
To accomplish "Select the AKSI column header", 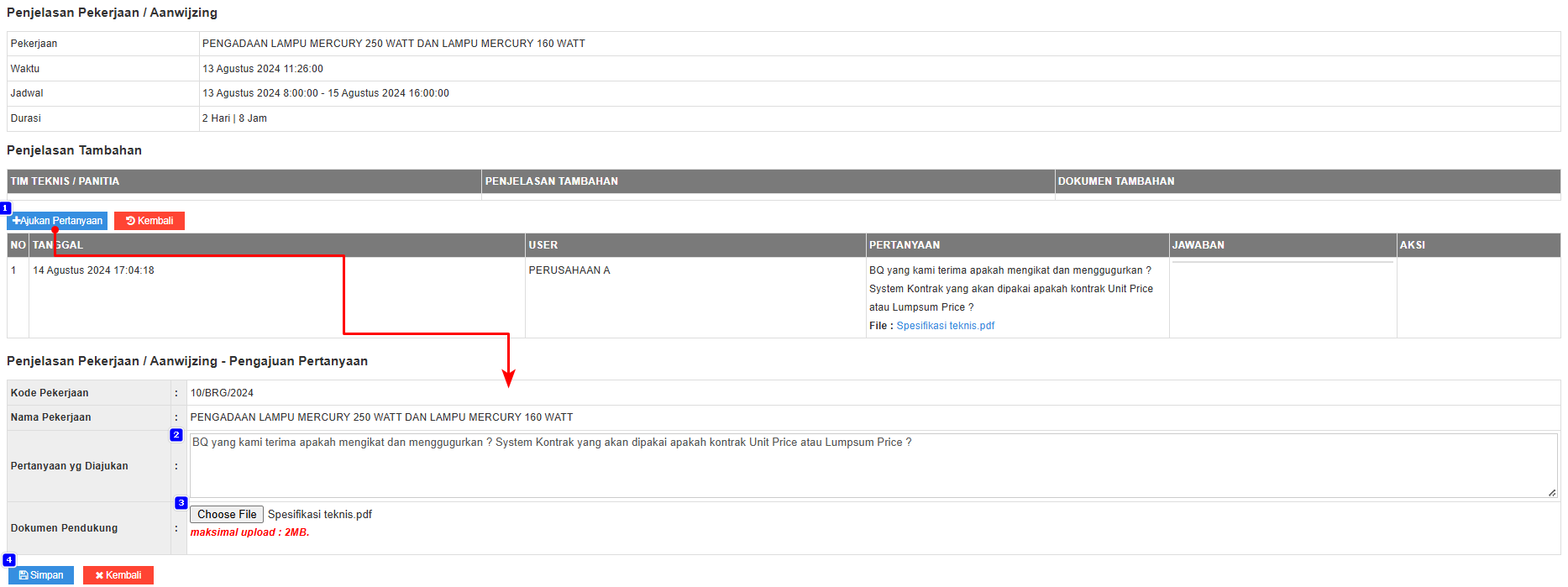I will tap(1413, 245).
